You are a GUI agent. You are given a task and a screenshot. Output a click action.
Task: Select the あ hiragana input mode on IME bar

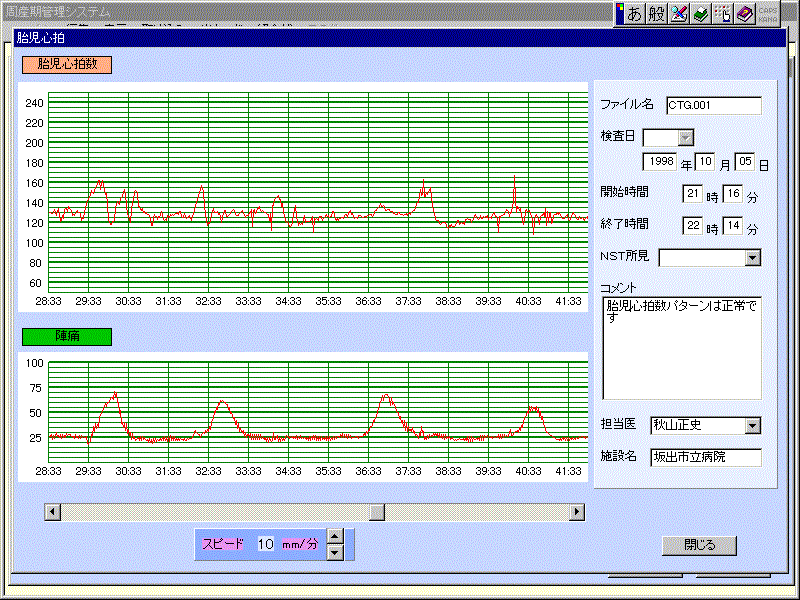pos(634,14)
